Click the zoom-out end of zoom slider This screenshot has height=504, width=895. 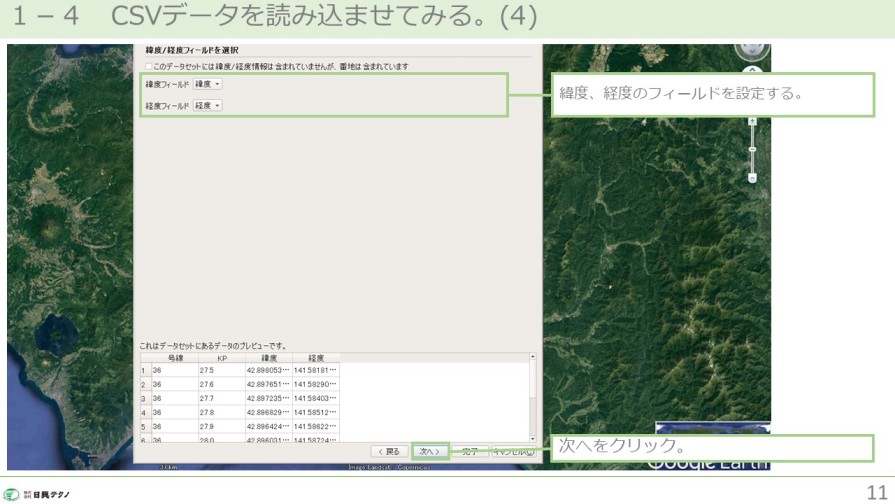(x=751, y=178)
